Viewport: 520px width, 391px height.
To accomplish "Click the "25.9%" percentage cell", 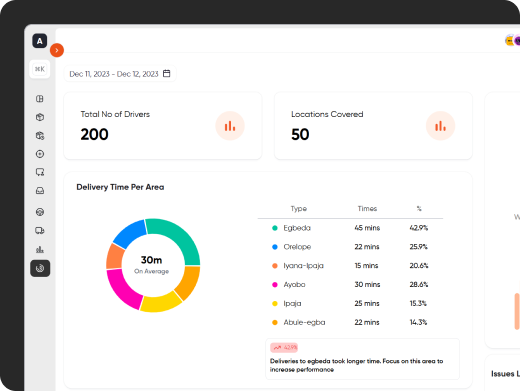I will click(x=419, y=247).
